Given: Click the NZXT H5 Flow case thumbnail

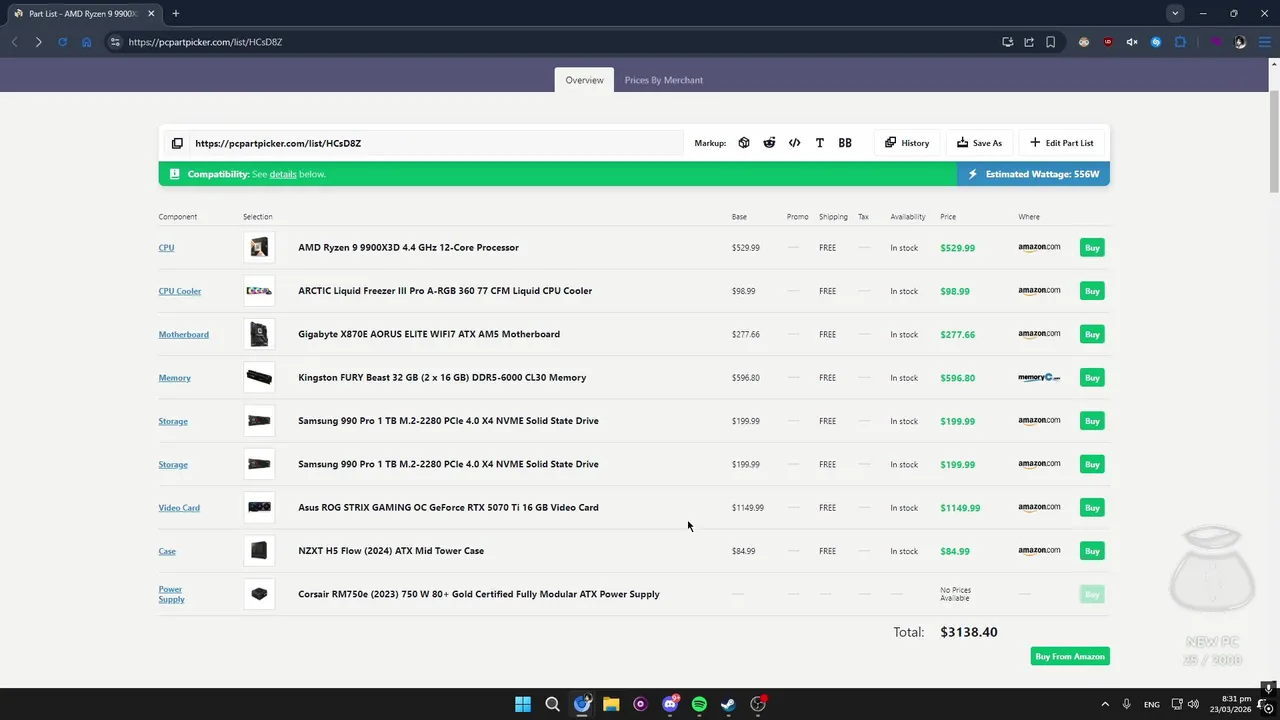Looking at the screenshot, I should point(259,551).
